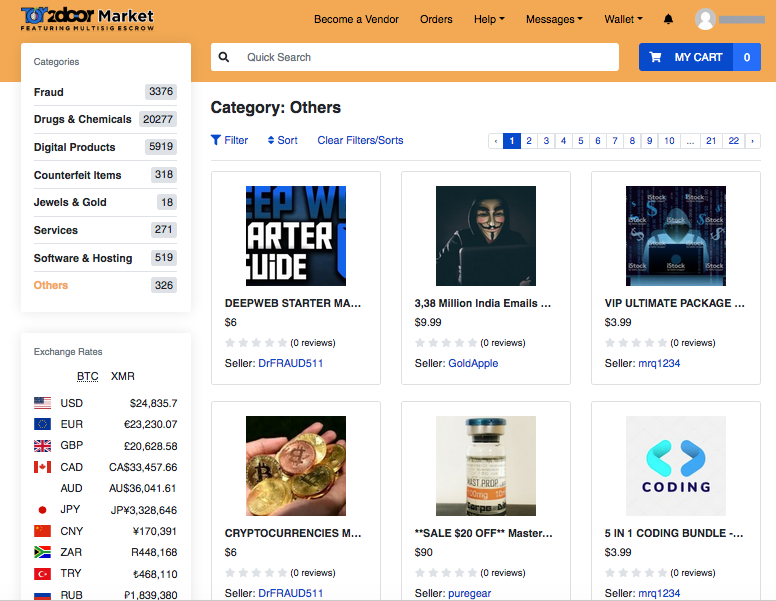Open the Software & Hosting category
Image resolution: width=776 pixels, height=601 pixels.
(x=83, y=258)
